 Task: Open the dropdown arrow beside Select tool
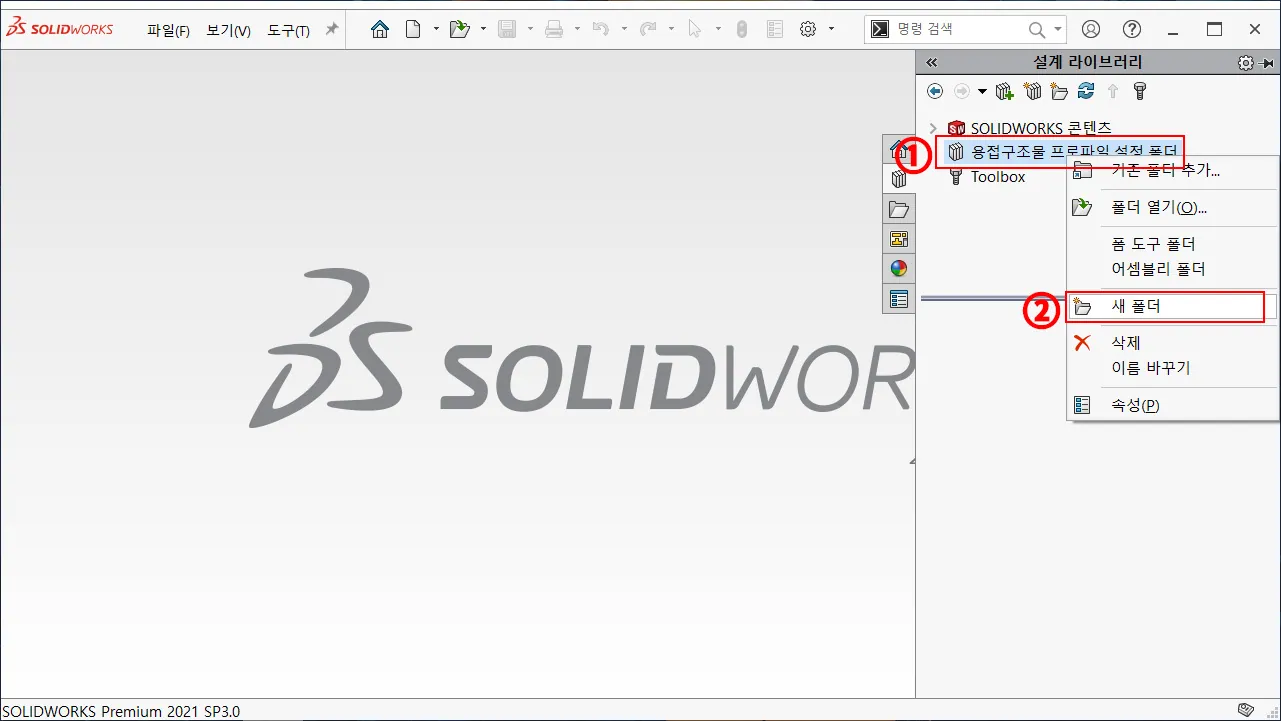(x=718, y=30)
